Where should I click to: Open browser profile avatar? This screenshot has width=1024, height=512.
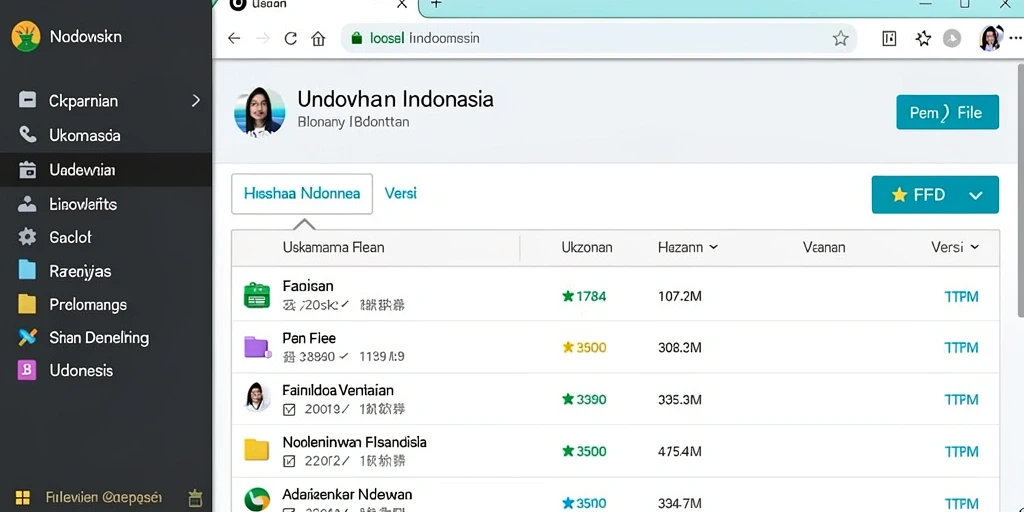click(990, 39)
